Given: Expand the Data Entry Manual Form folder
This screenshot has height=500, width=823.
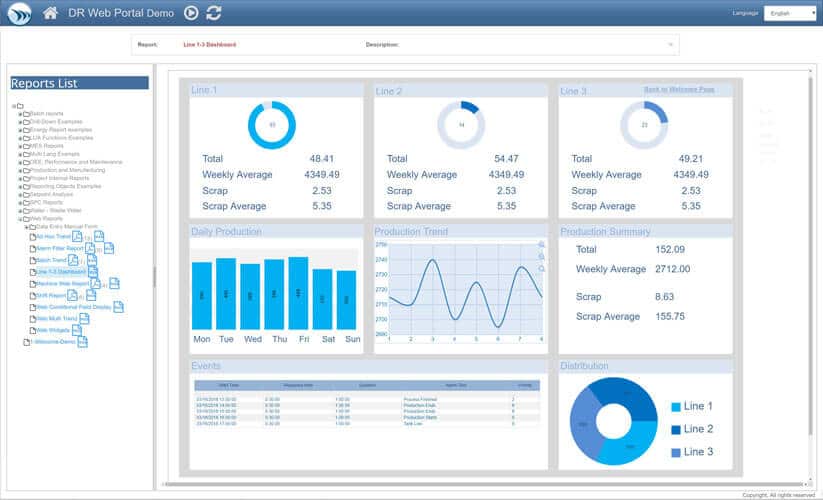Looking at the screenshot, I should [x=26, y=227].
